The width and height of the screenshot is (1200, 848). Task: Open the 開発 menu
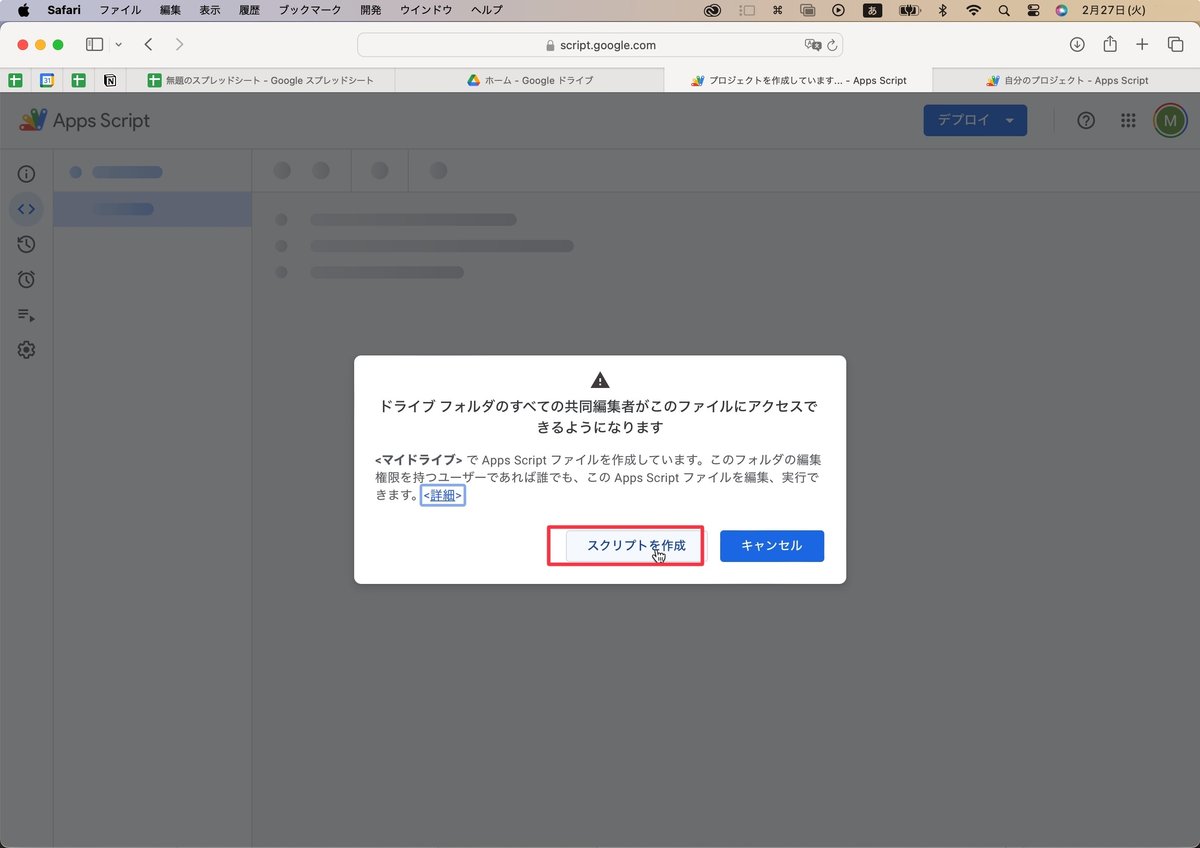coord(371,10)
